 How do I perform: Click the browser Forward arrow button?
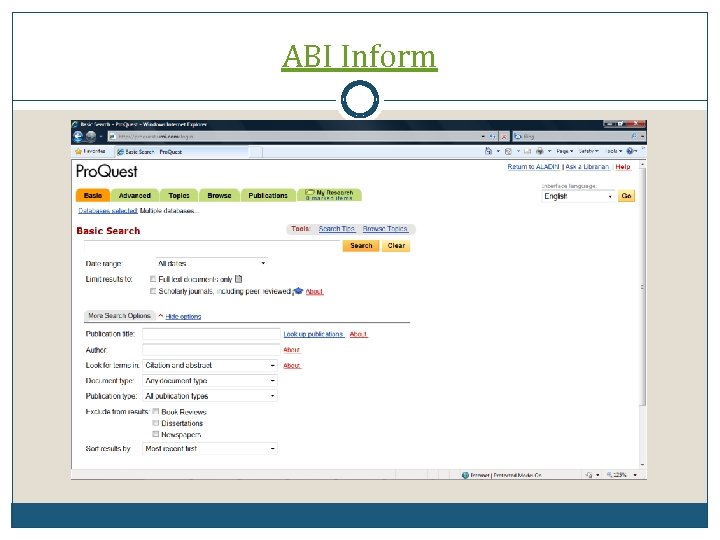(x=91, y=136)
